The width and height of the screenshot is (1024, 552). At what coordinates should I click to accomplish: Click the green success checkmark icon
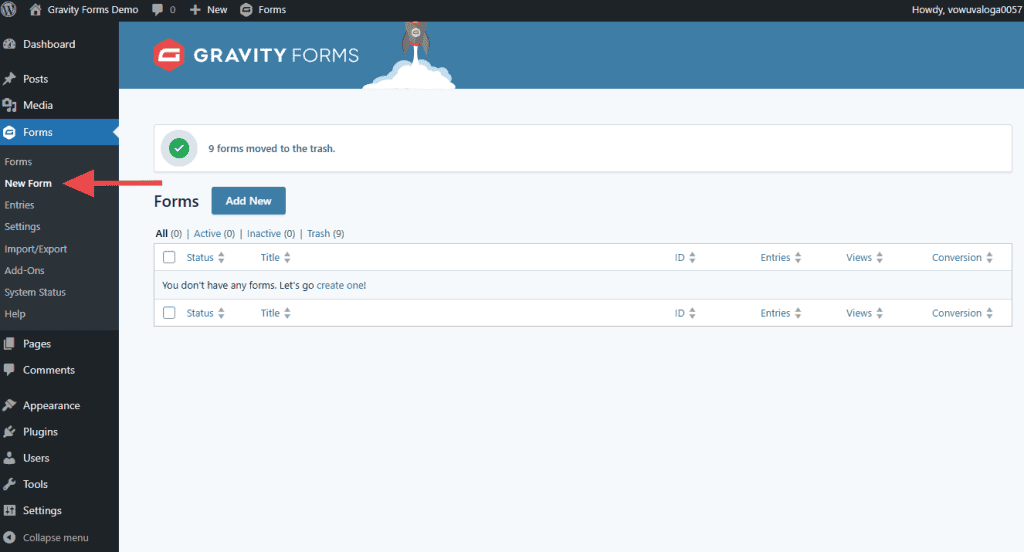click(x=179, y=148)
